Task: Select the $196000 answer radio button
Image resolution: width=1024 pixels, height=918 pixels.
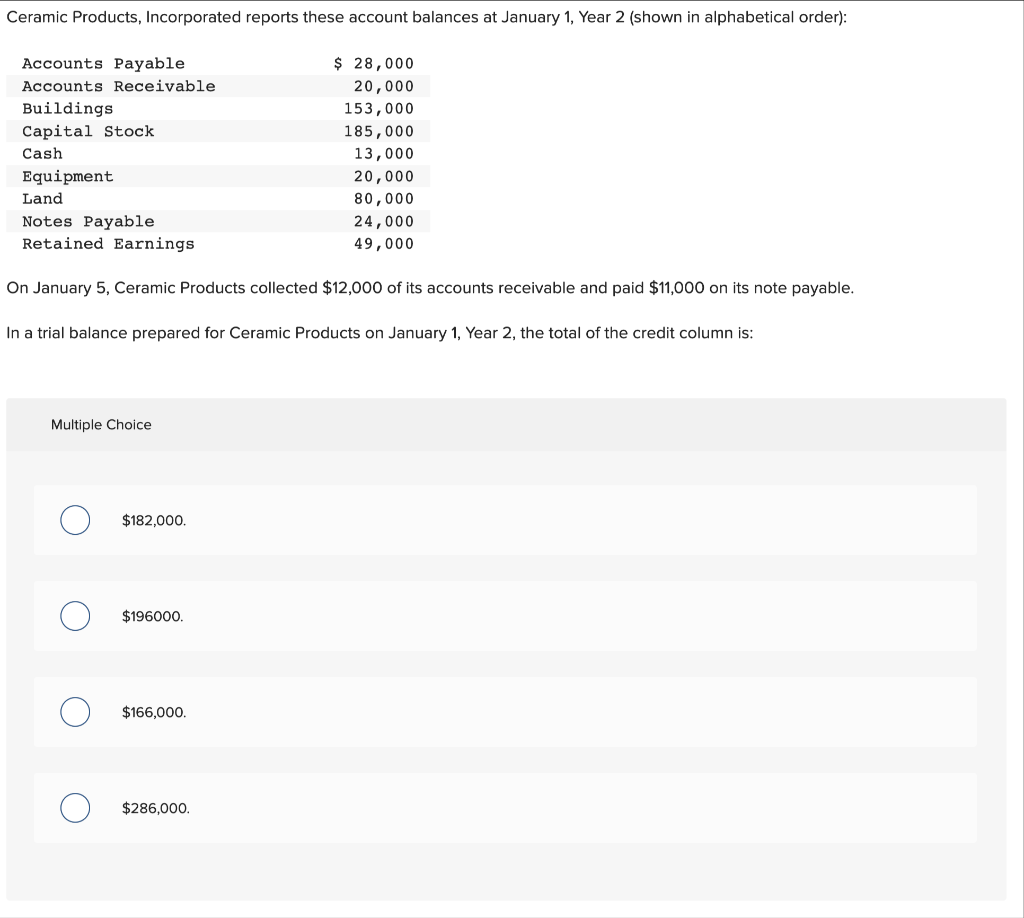Action: pyautogui.click(x=74, y=616)
